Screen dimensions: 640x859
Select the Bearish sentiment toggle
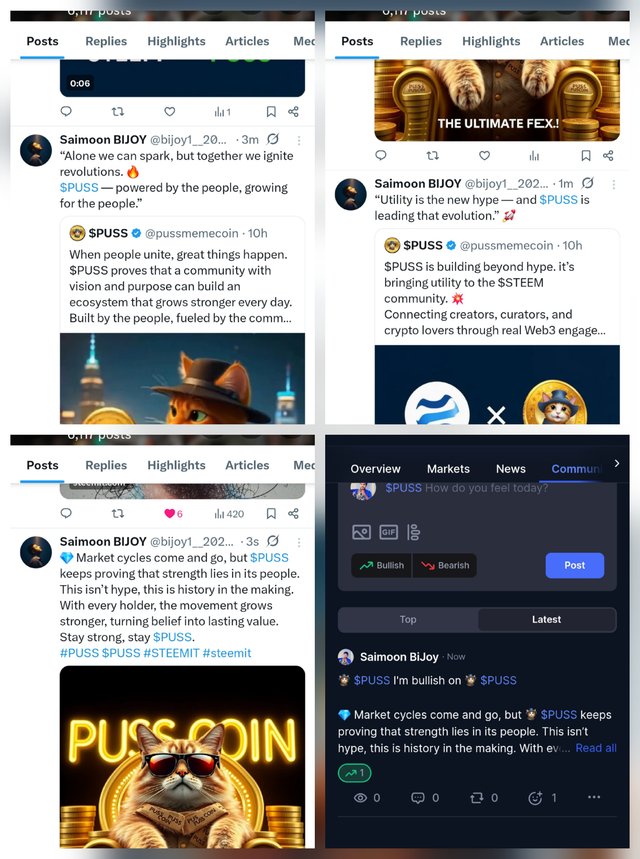point(445,565)
